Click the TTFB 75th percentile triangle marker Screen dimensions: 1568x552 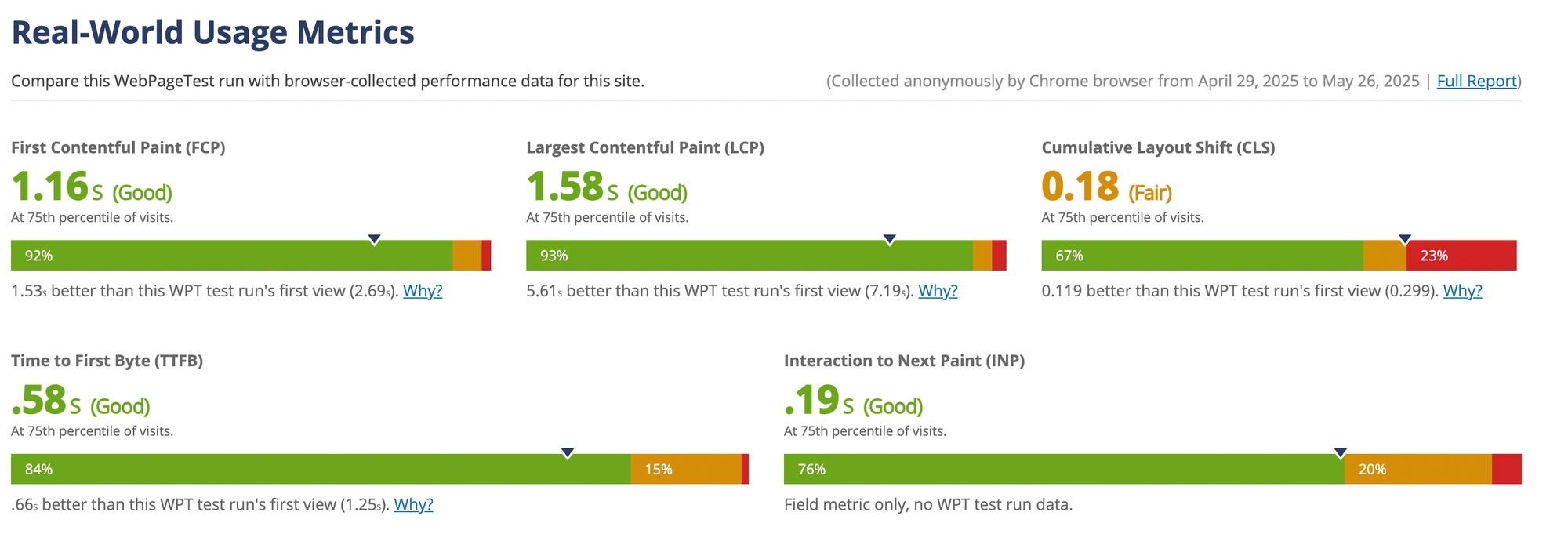pos(568,453)
